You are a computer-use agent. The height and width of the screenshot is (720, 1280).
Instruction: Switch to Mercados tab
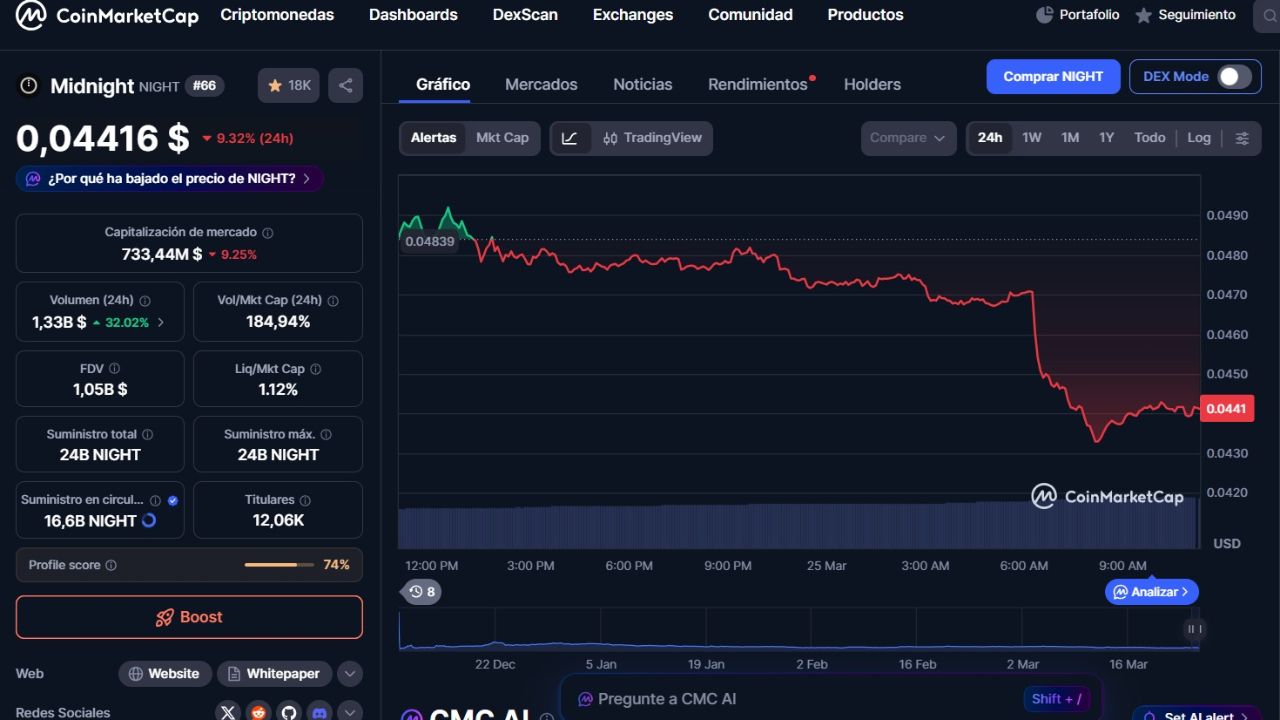[541, 85]
